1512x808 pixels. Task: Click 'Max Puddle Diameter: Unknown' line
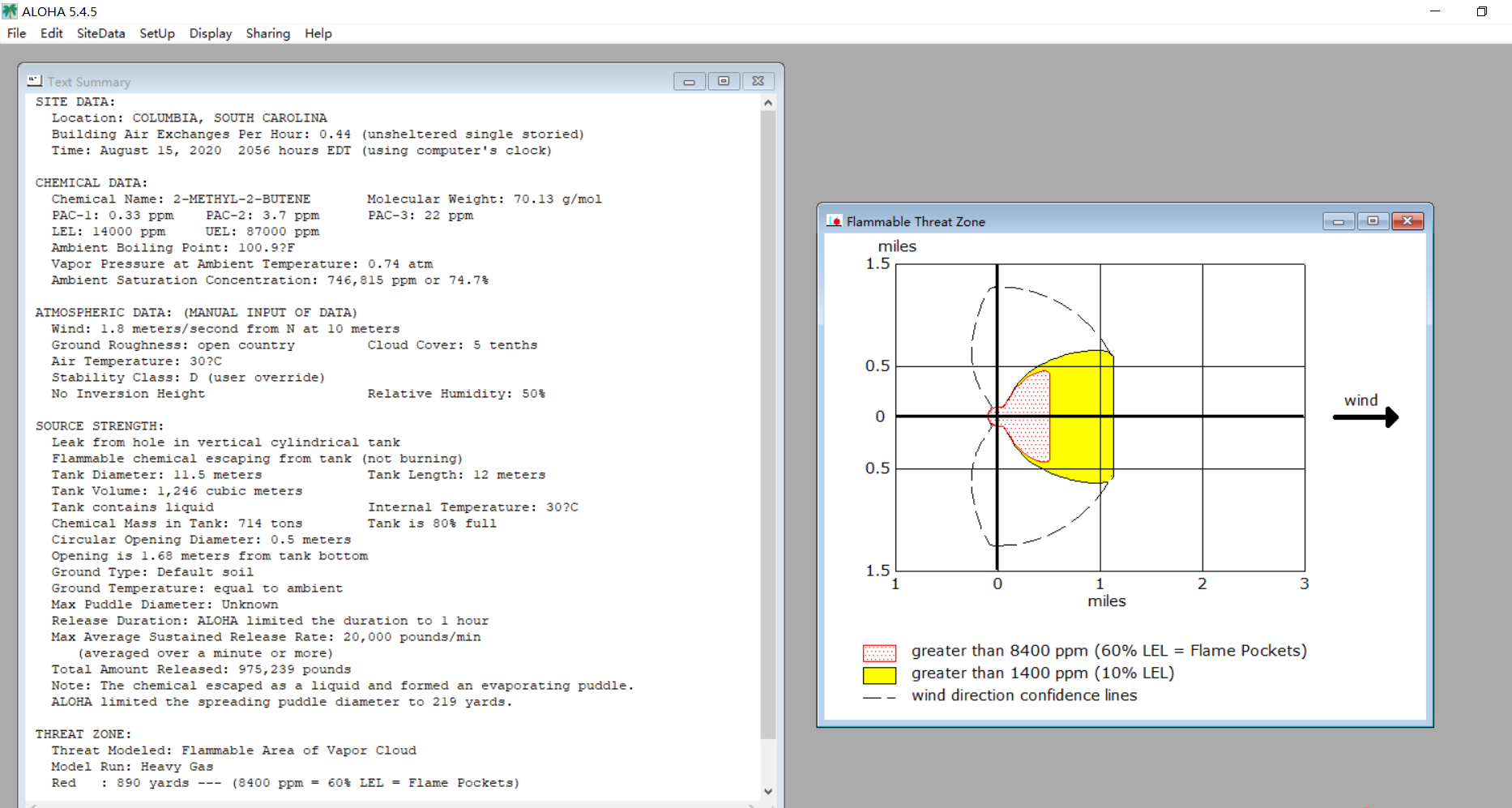(164, 605)
